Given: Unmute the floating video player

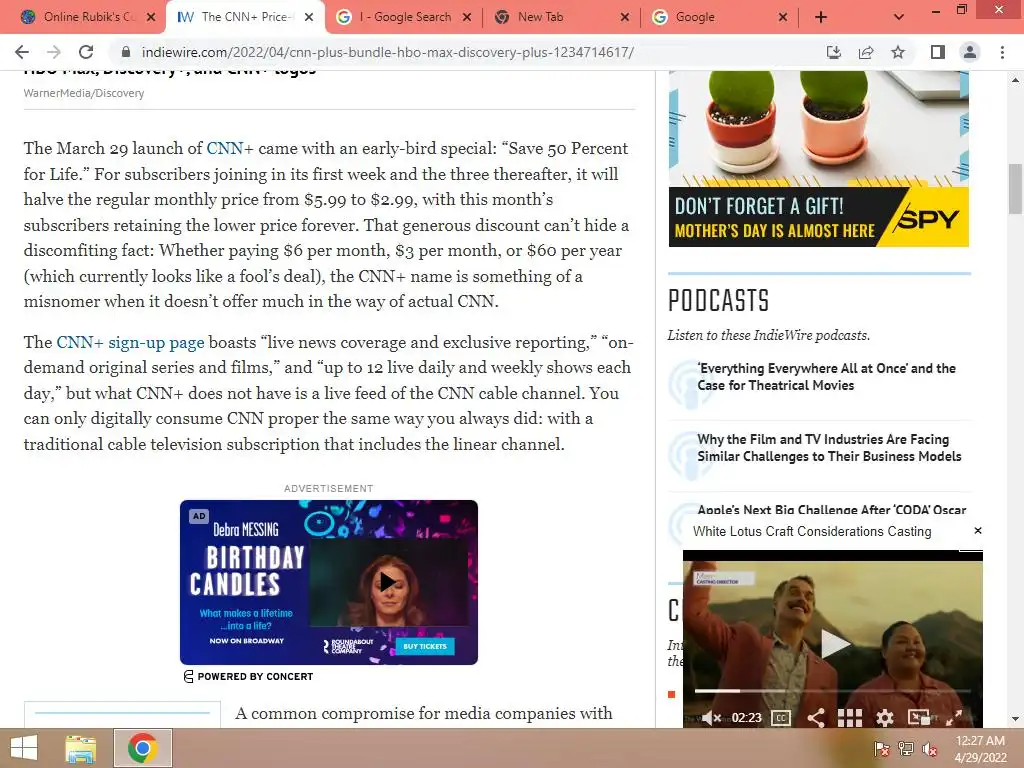Looking at the screenshot, I should coord(711,718).
